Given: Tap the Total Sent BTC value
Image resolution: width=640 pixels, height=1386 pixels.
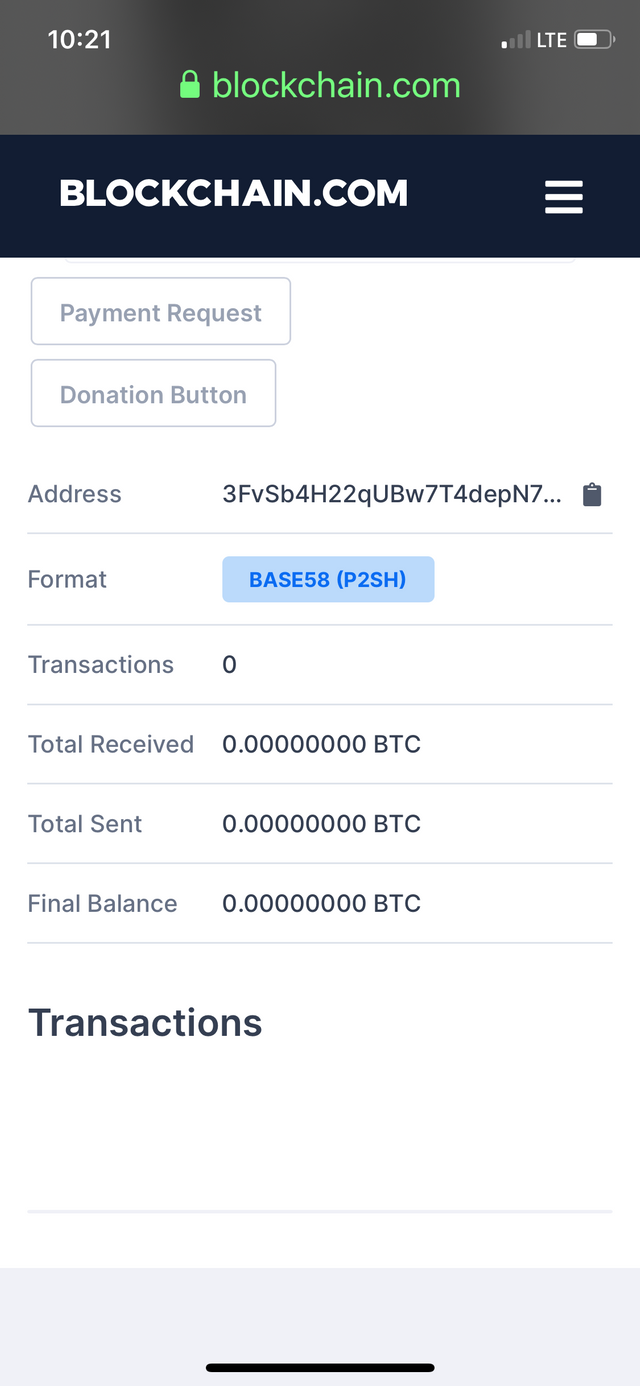Looking at the screenshot, I should pyautogui.click(x=321, y=824).
